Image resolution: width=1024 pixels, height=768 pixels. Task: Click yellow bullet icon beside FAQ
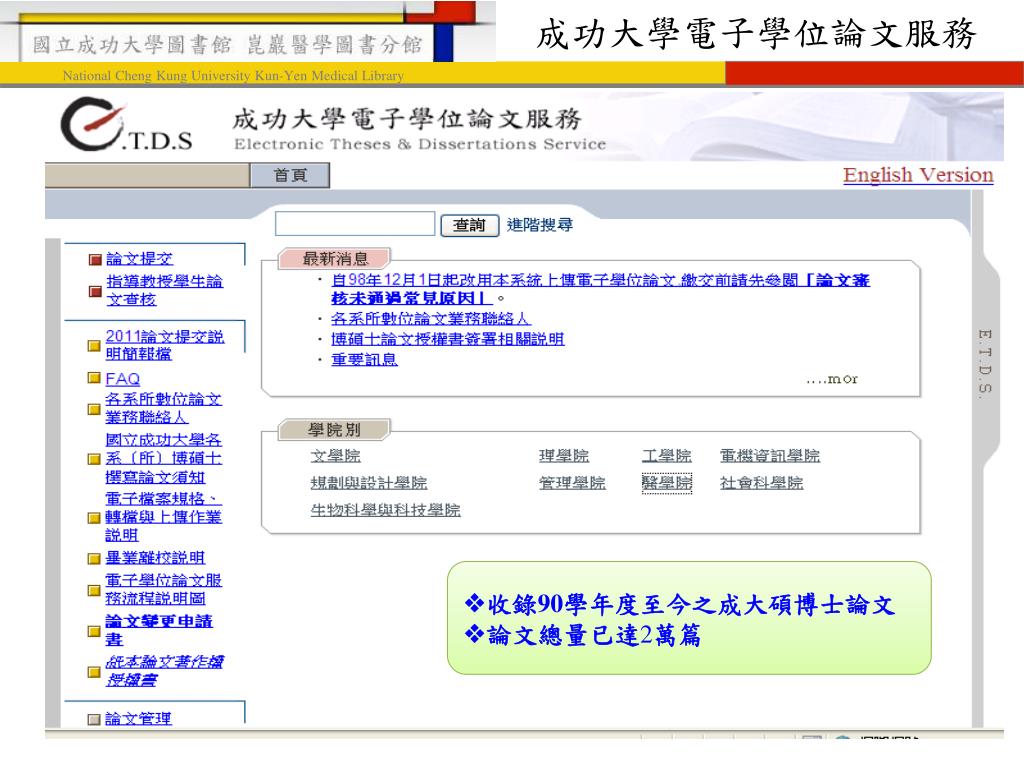pos(94,378)
